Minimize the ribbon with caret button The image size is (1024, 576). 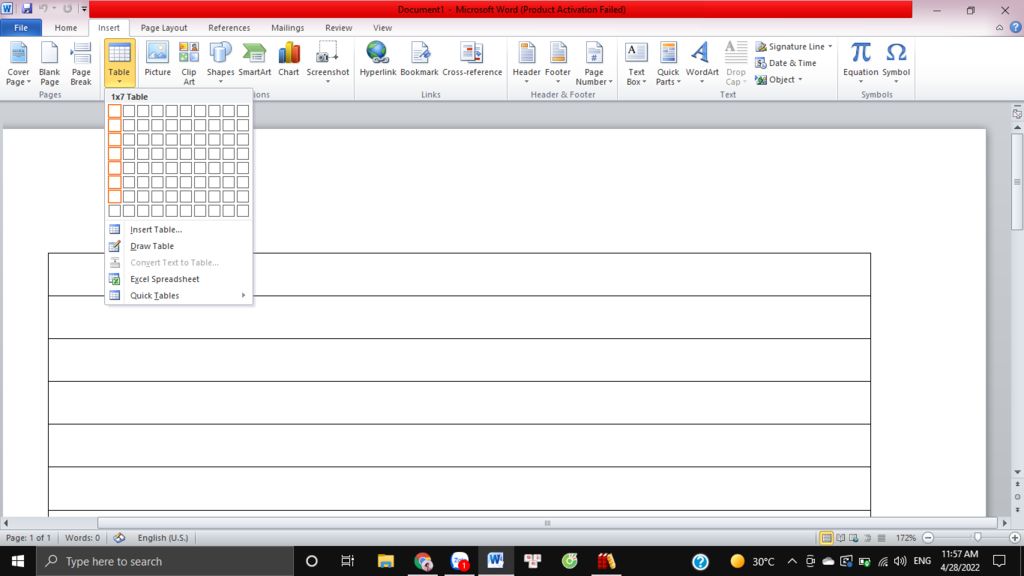(999, 28)
